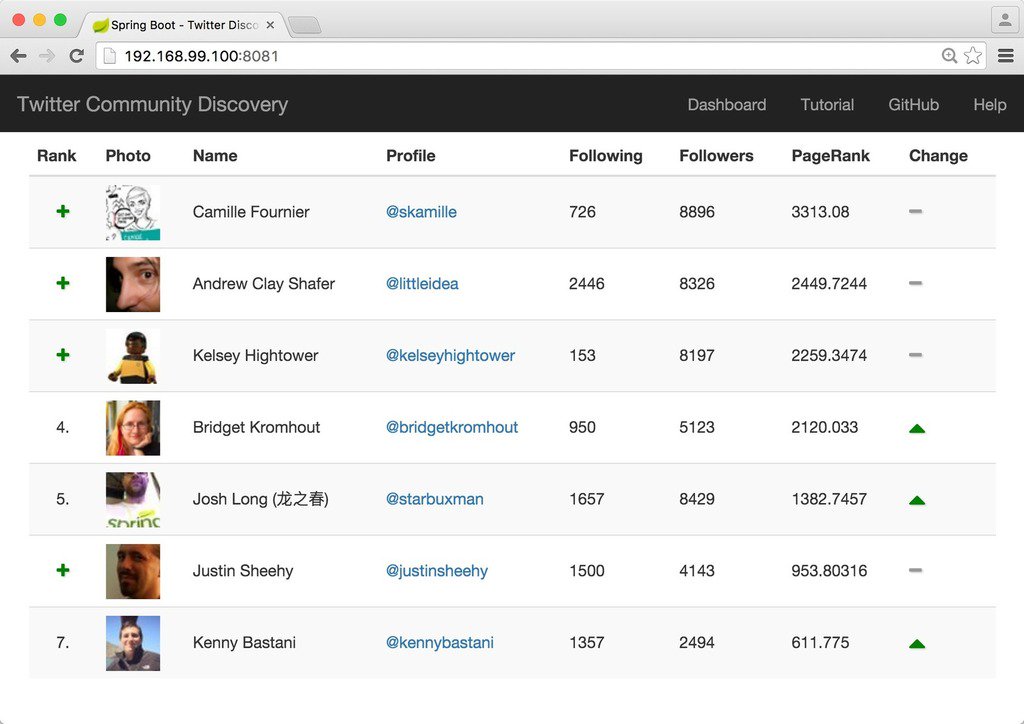1024x724 pixels.
Task: Open the @skamille profile link
Action: [x=421, y=212]
